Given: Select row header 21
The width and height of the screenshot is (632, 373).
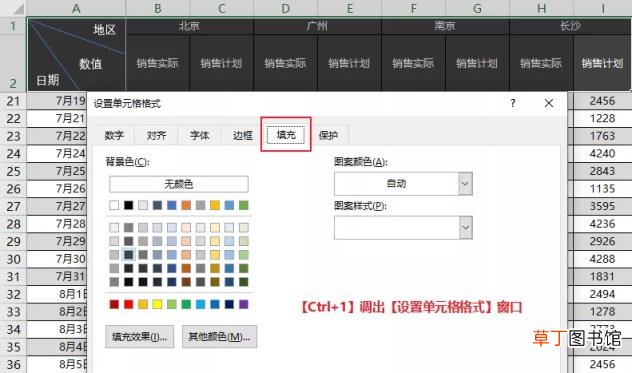Looking at the screenshot, I should click(x=13, y=101).
